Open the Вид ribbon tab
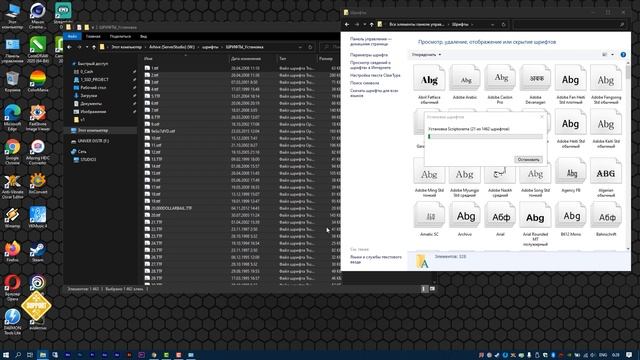Viewport: 640px width, 360px height. coord(143,36)
